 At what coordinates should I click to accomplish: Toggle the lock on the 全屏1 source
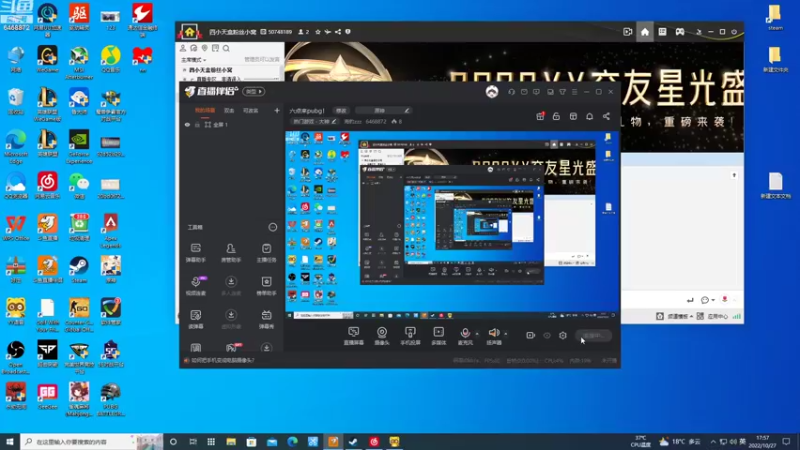[x=197, y=124]
